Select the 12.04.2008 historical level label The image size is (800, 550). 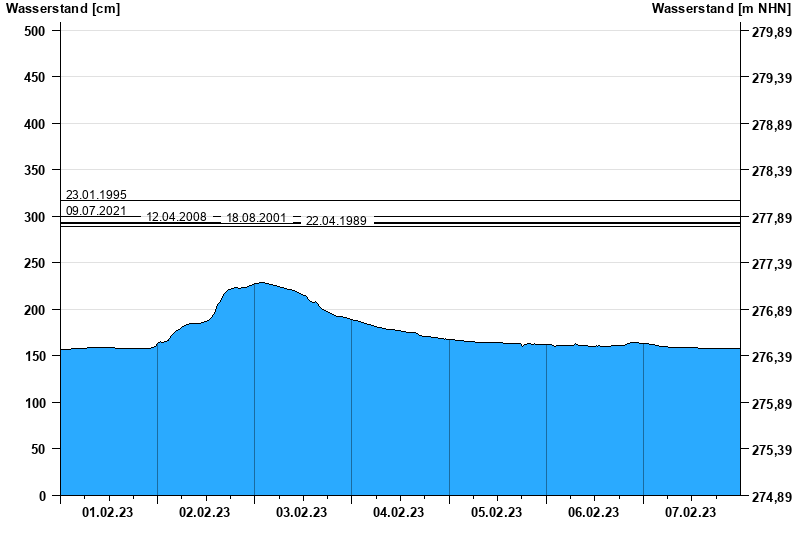click(x=176, y=217)
